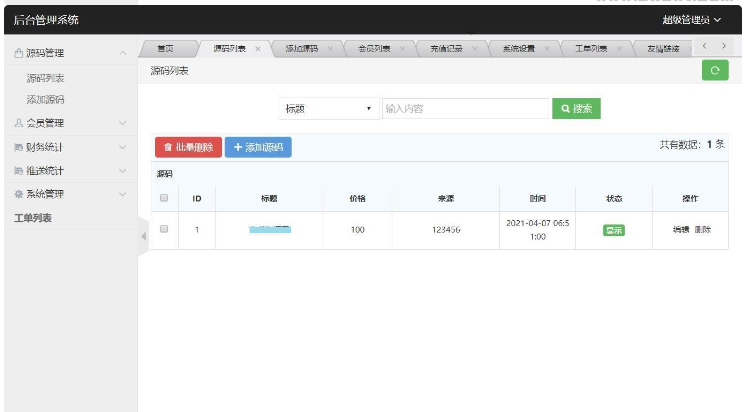This screenshot has height=412, width=755.
Task: Expand the 推送统计 menu section
Action: tap(123, 171)
